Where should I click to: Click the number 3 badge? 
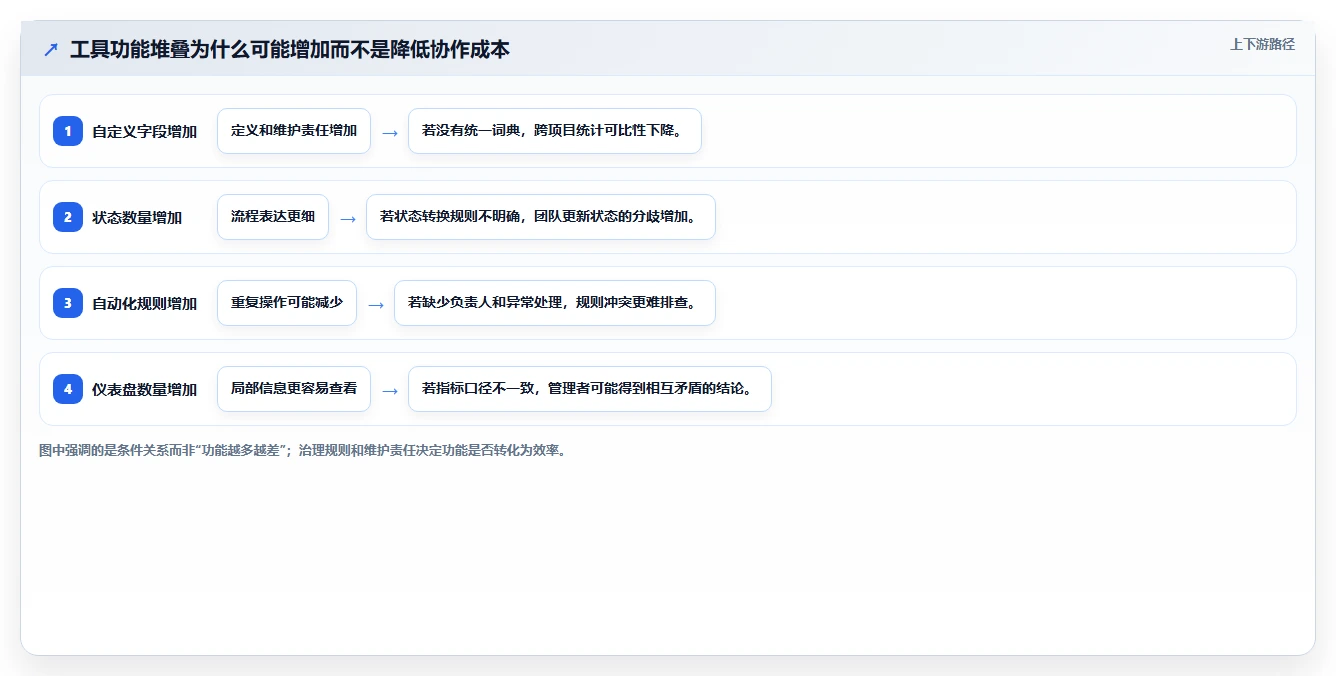pos(68,303)
